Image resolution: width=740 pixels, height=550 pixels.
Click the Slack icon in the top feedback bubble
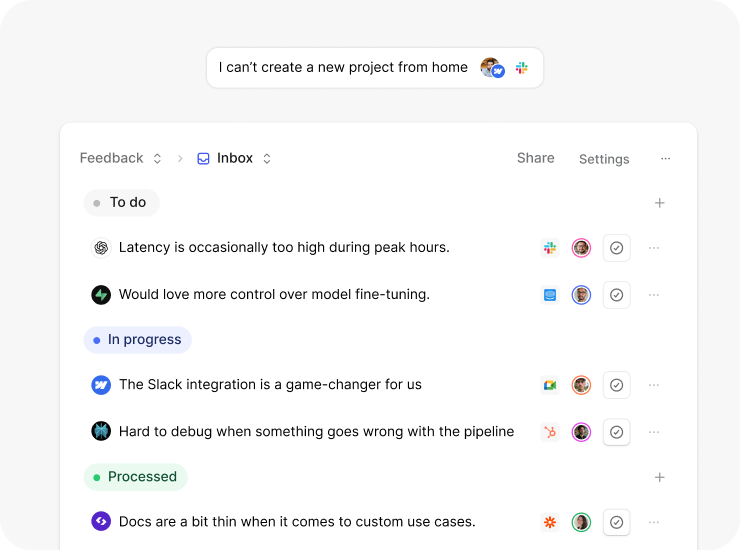[x=521, y=68]
